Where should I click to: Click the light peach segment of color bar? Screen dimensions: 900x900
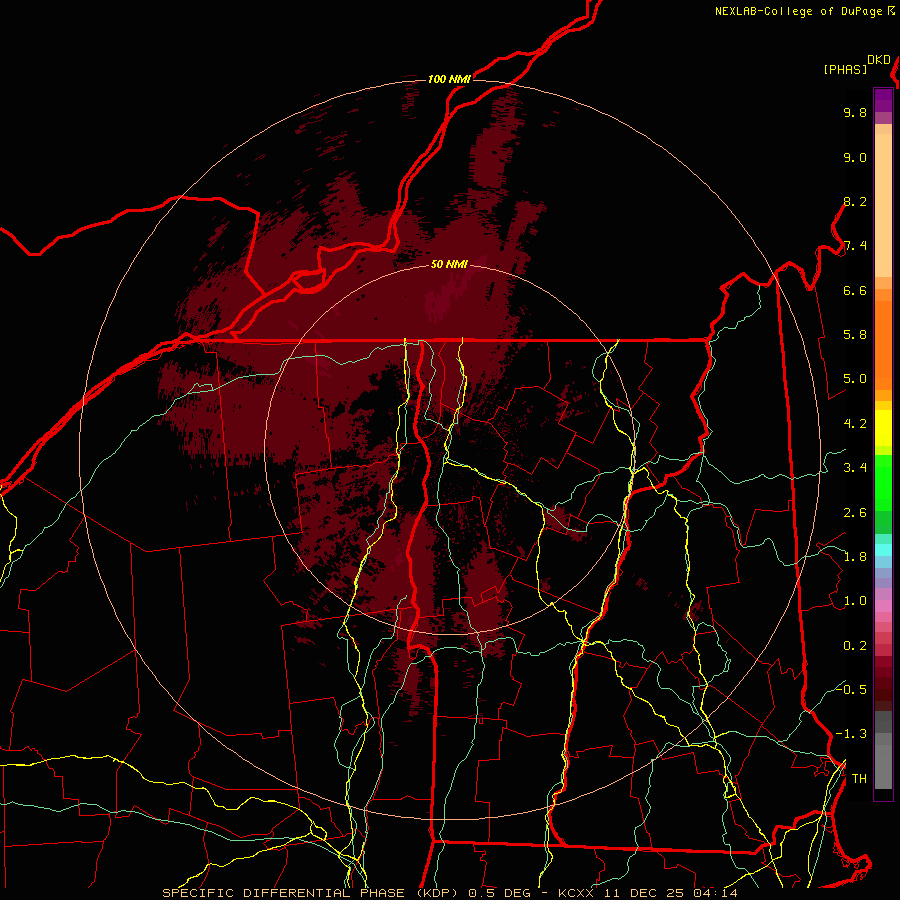[883, 205]
